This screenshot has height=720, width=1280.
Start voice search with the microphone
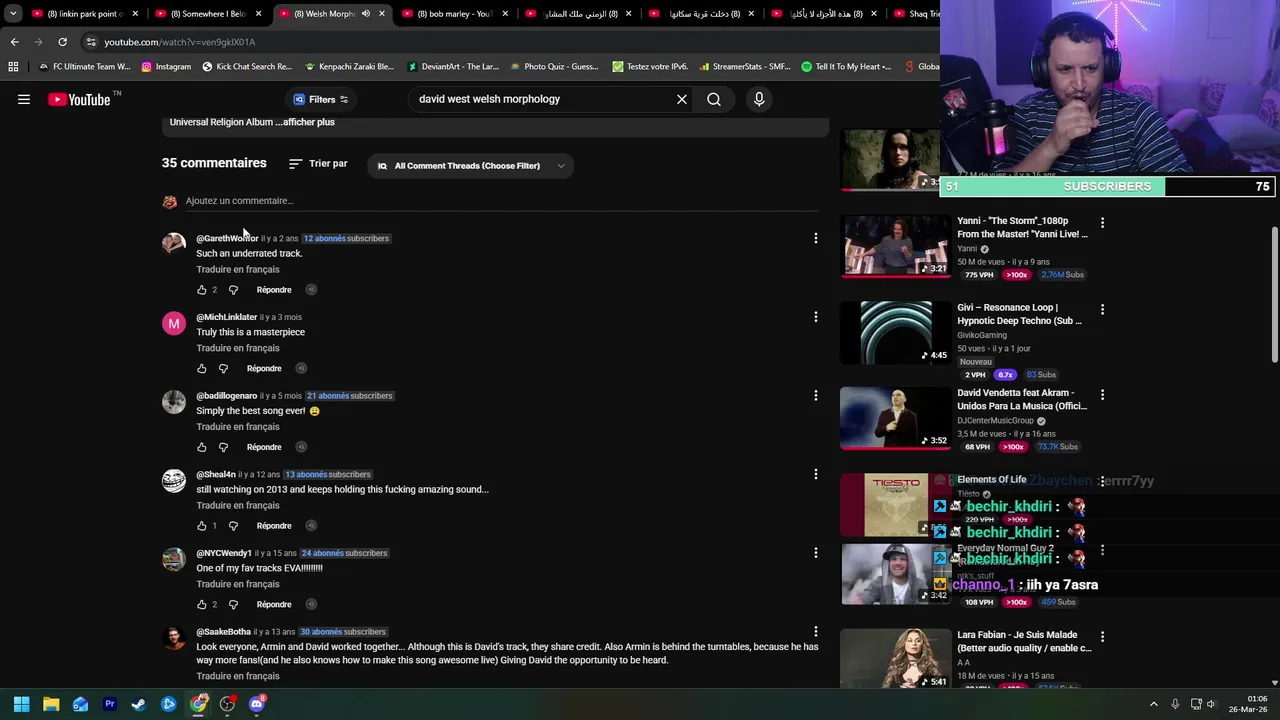click(759, 99)
